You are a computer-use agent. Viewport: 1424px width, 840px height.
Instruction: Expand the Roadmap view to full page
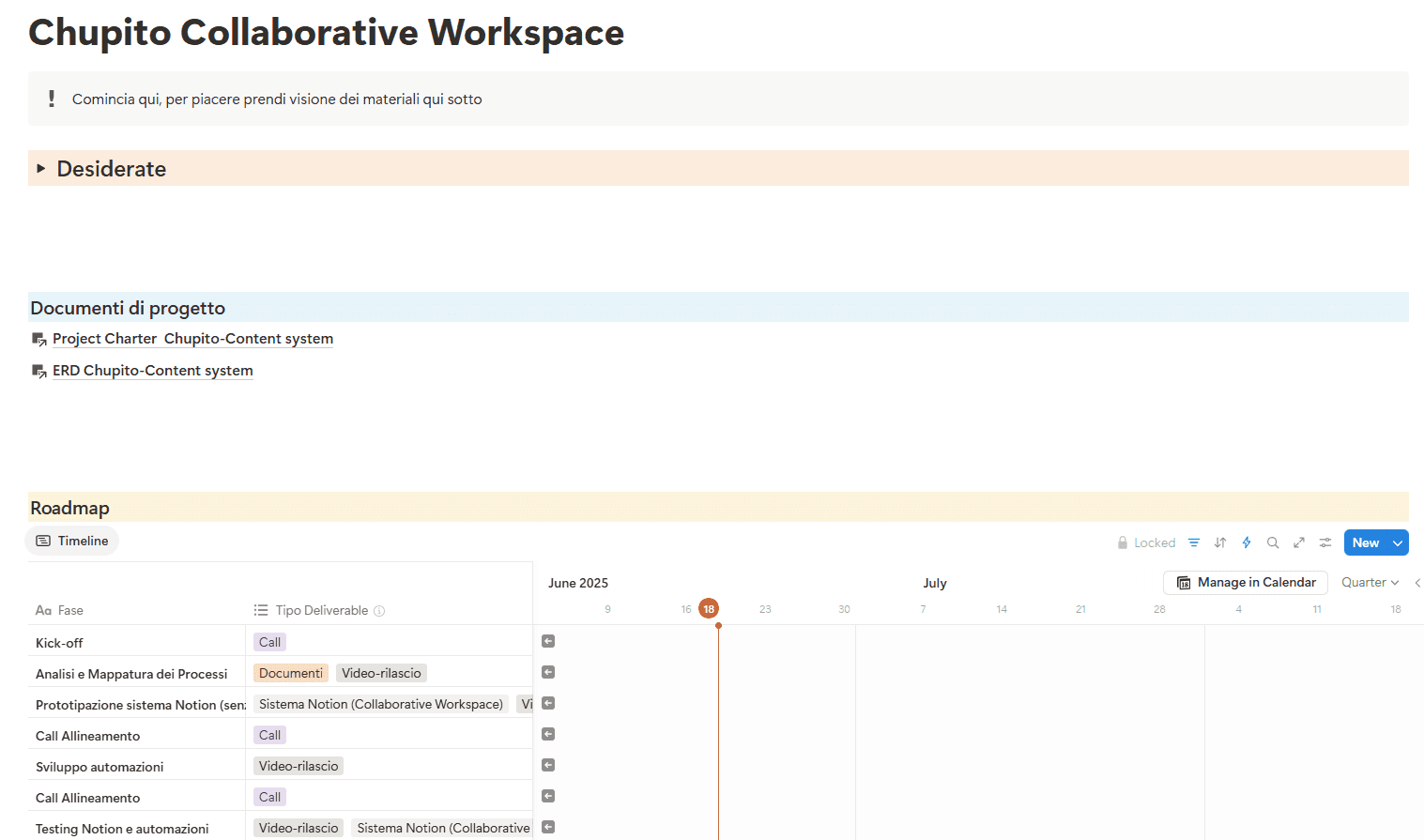click(x=1298, y=542)
